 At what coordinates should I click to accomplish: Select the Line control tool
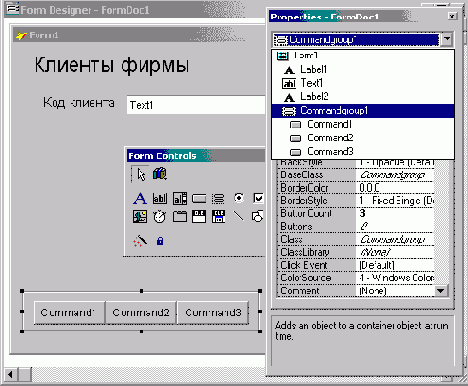pos(238,216)
